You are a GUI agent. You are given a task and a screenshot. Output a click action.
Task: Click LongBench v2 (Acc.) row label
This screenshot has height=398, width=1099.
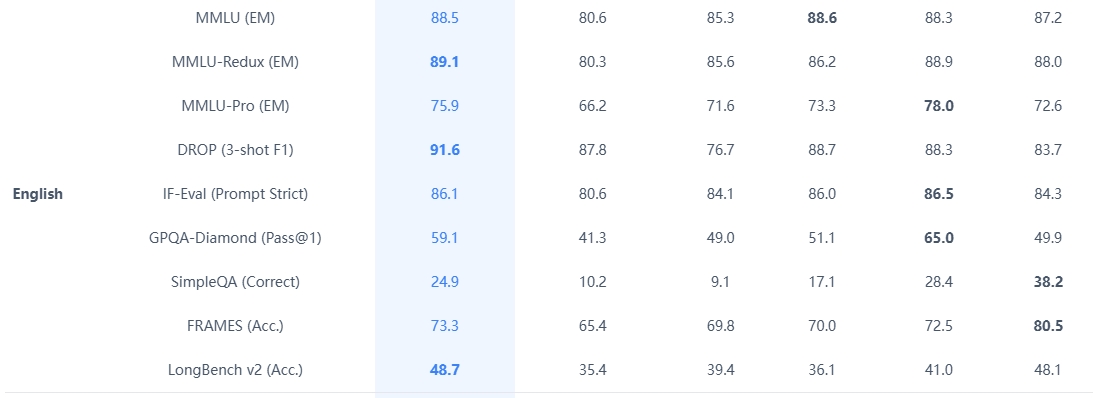click(235, 370)
